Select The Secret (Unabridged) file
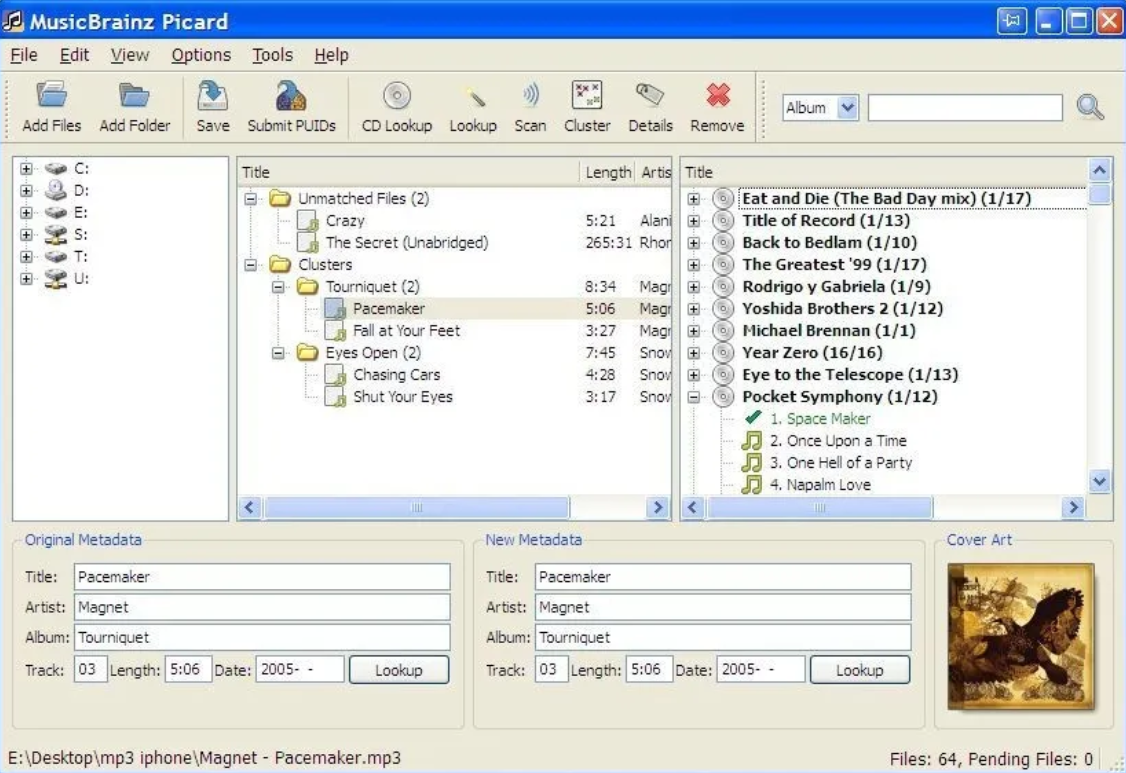 [x=406, y=243]
